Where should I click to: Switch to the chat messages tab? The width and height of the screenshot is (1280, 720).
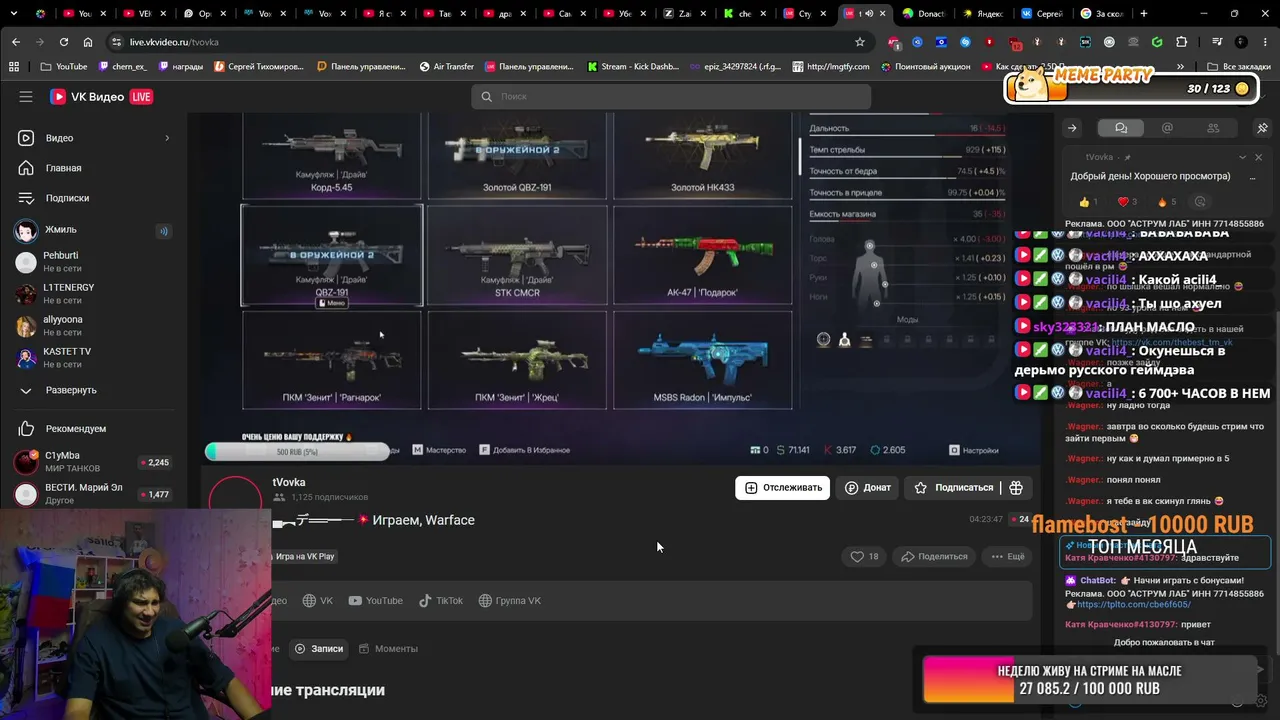(1121, 128)
